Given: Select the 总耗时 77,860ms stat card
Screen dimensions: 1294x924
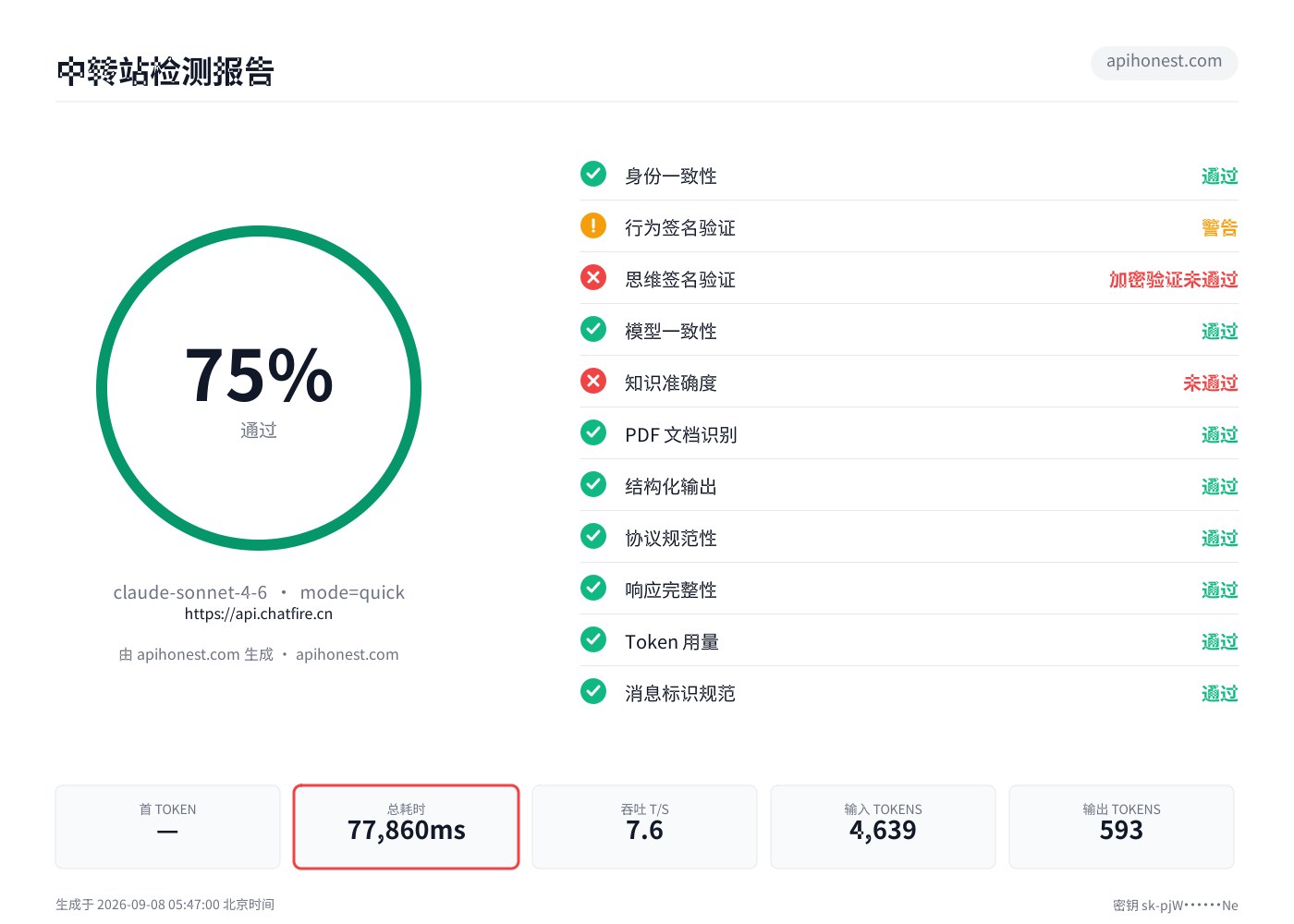Looking at the screenshot, I should pyautogui.click(x=407, y=827).
